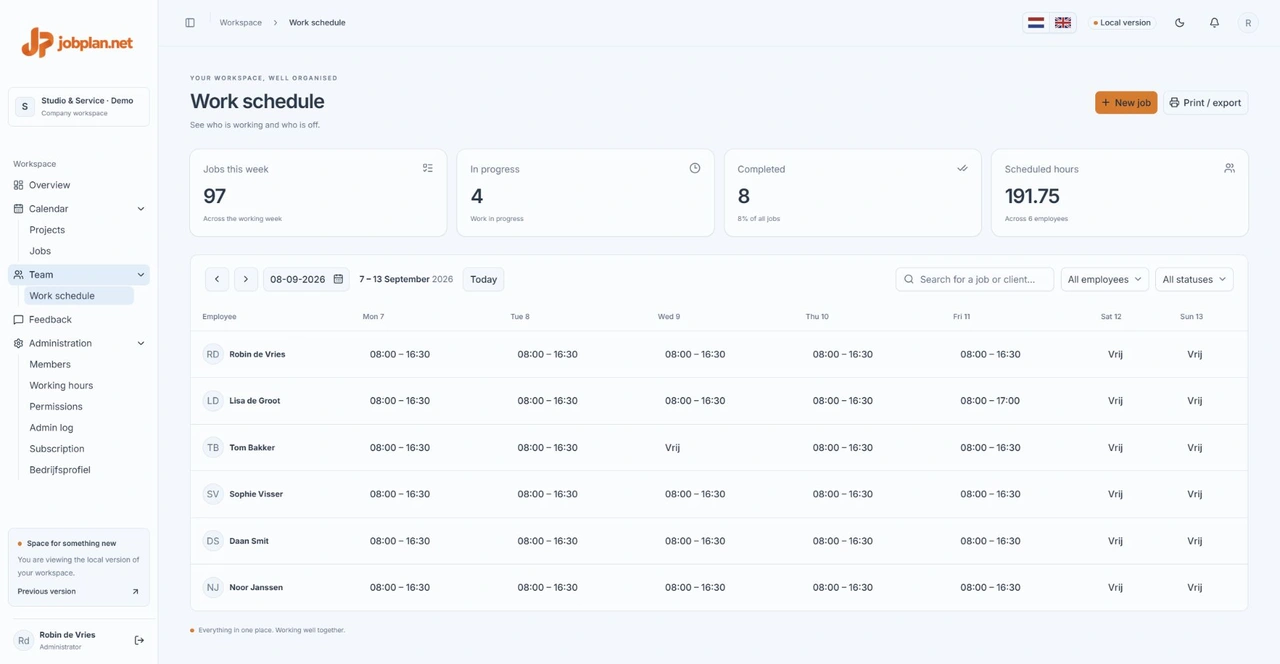Click Robin de Vries Monday shift cell
Image resolution: width=1280 pixels, height=664 pixels.
point(400,354)
